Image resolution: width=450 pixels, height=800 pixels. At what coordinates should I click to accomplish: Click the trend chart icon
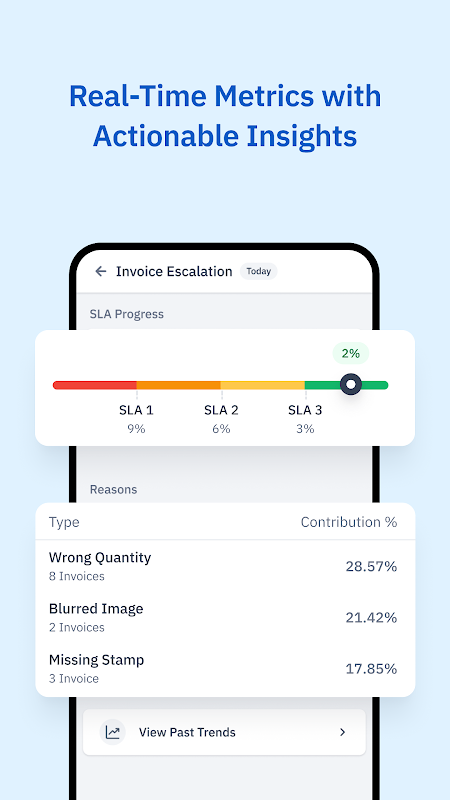pyautogui.click(x=112, y=732)
